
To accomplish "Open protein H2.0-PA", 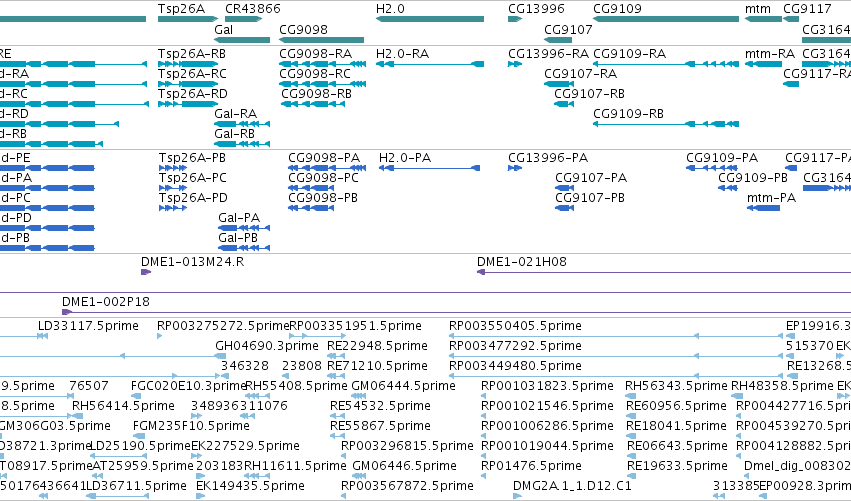I will pos(405,158).
